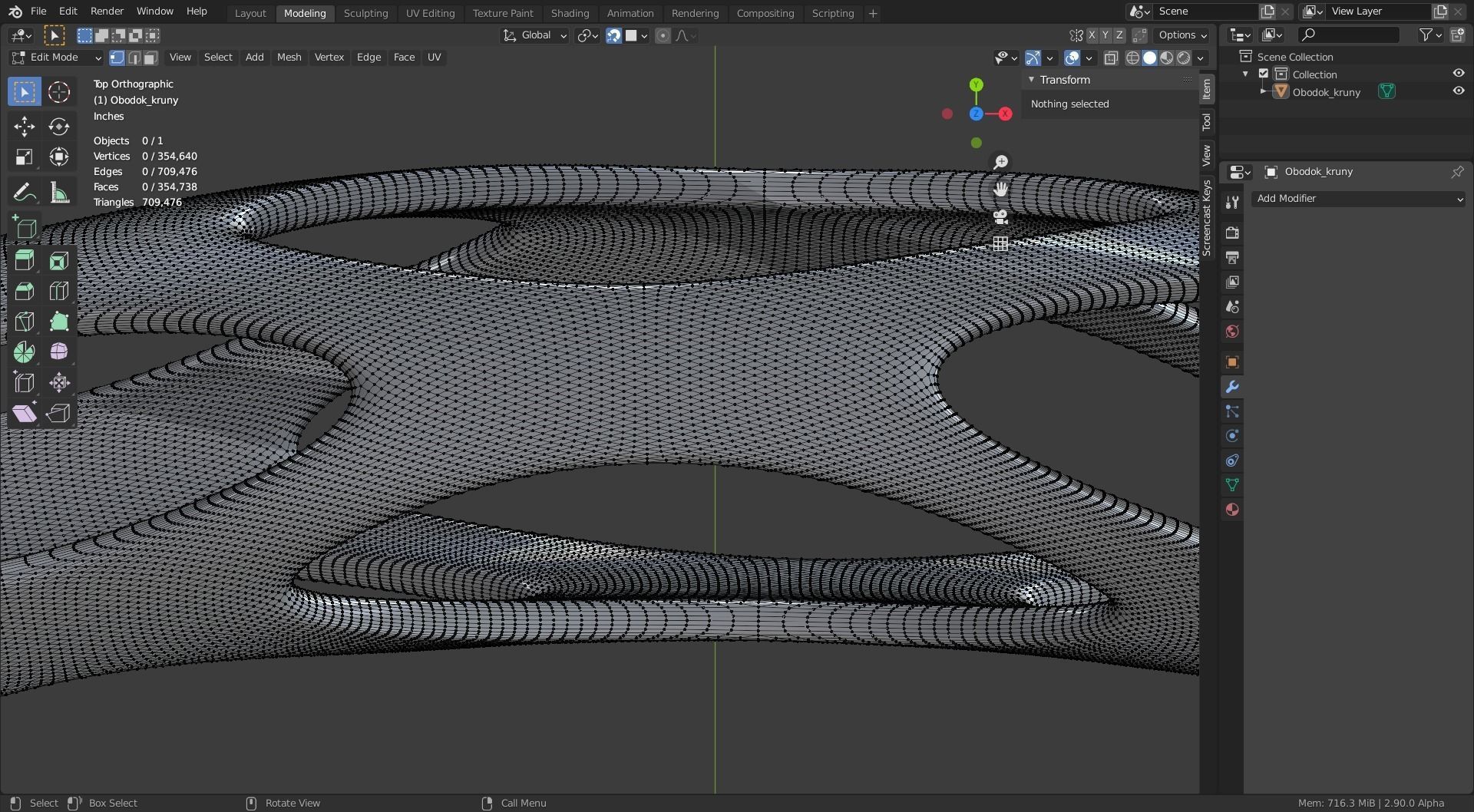Switch to the Sculpting workspace tab
This screenshot has height=812, width=1474.
(365, 13)
